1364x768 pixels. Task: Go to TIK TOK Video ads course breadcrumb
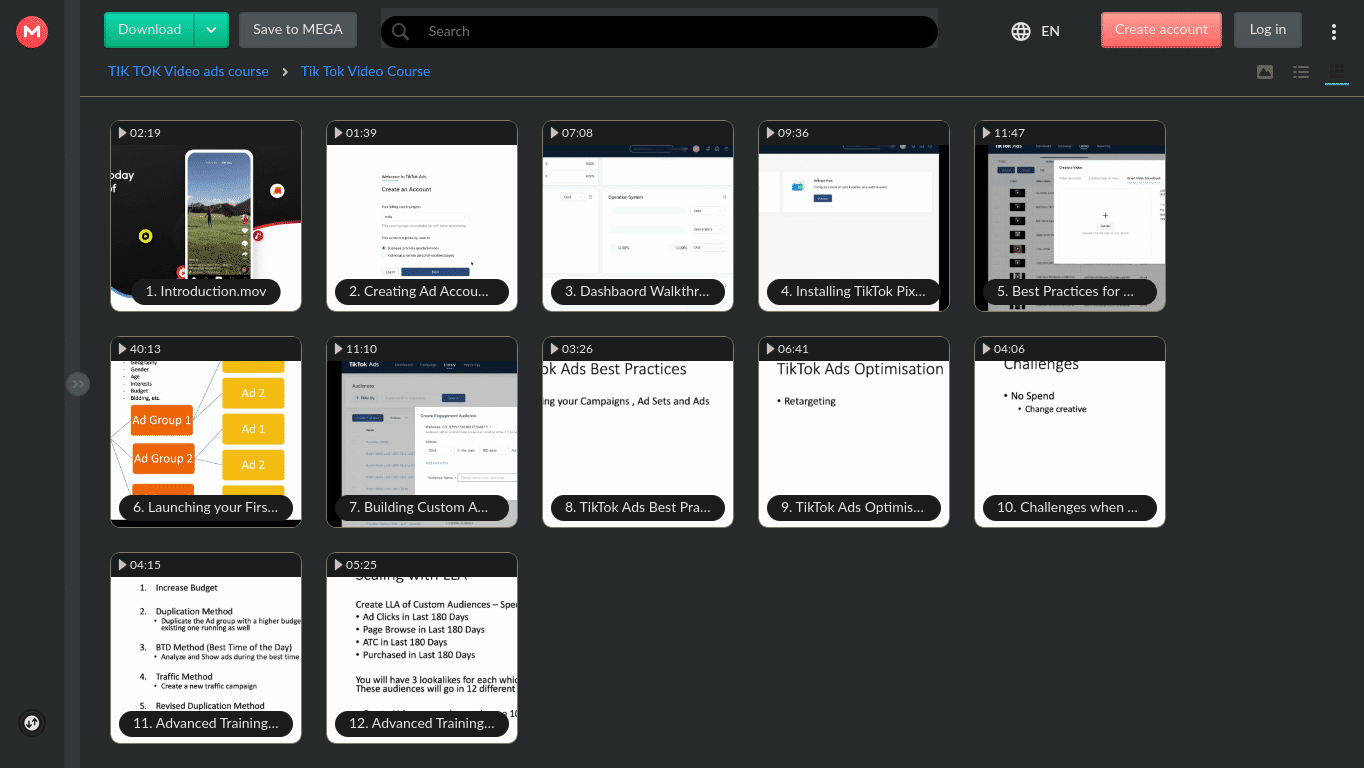point(188,71)
